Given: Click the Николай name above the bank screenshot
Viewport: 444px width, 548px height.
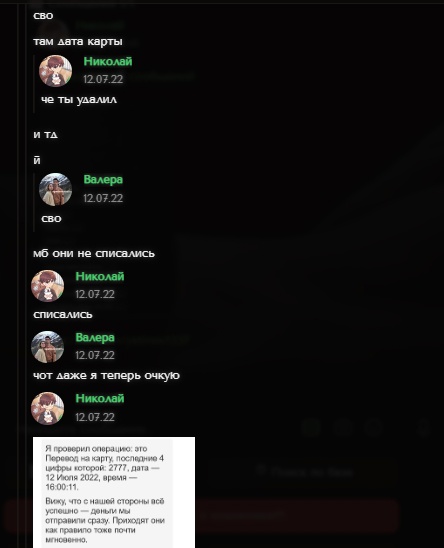Looking at the screenshot, I should tap(100, 398).
